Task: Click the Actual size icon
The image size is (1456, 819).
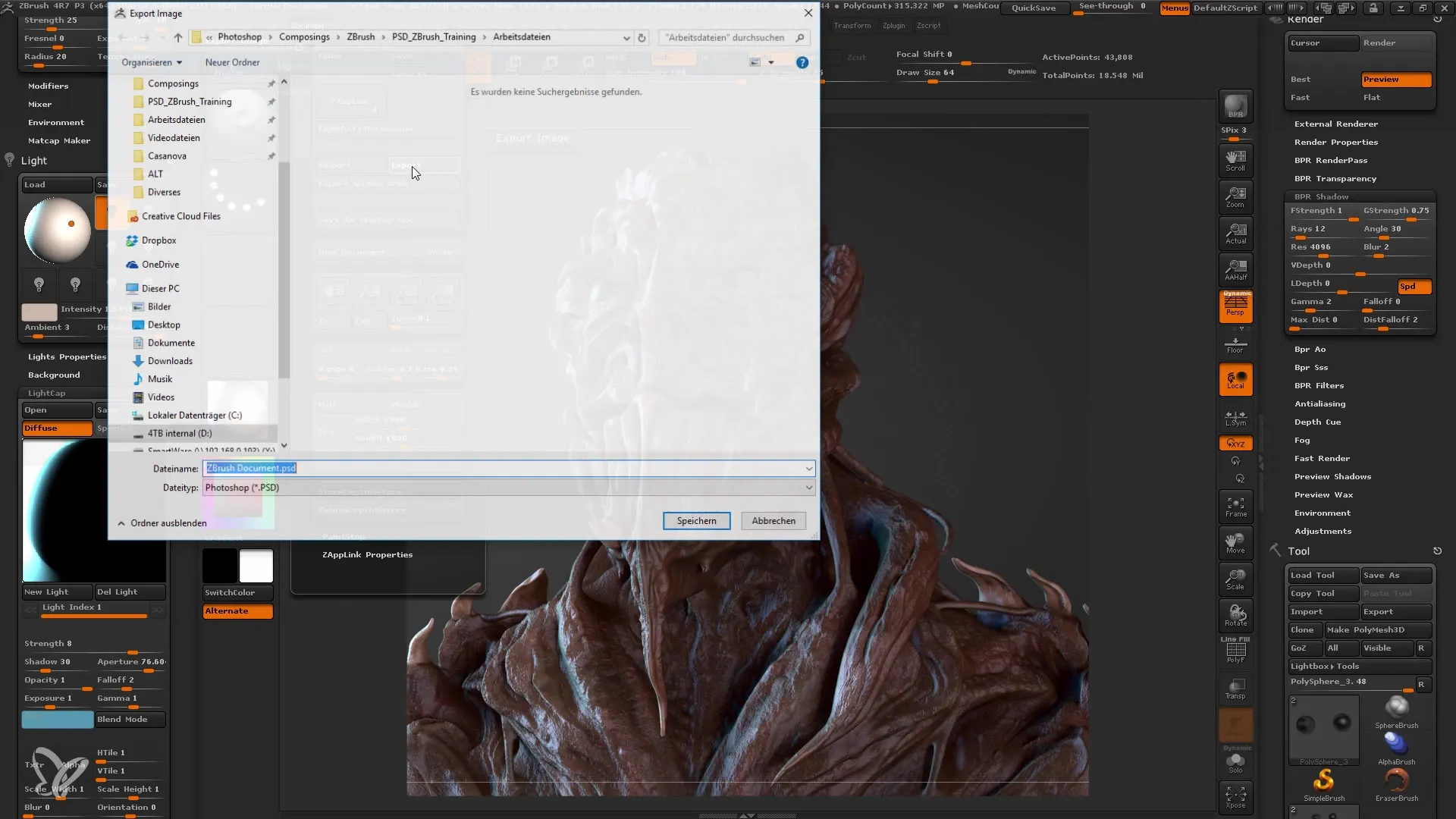Action: pos(1235,233)
